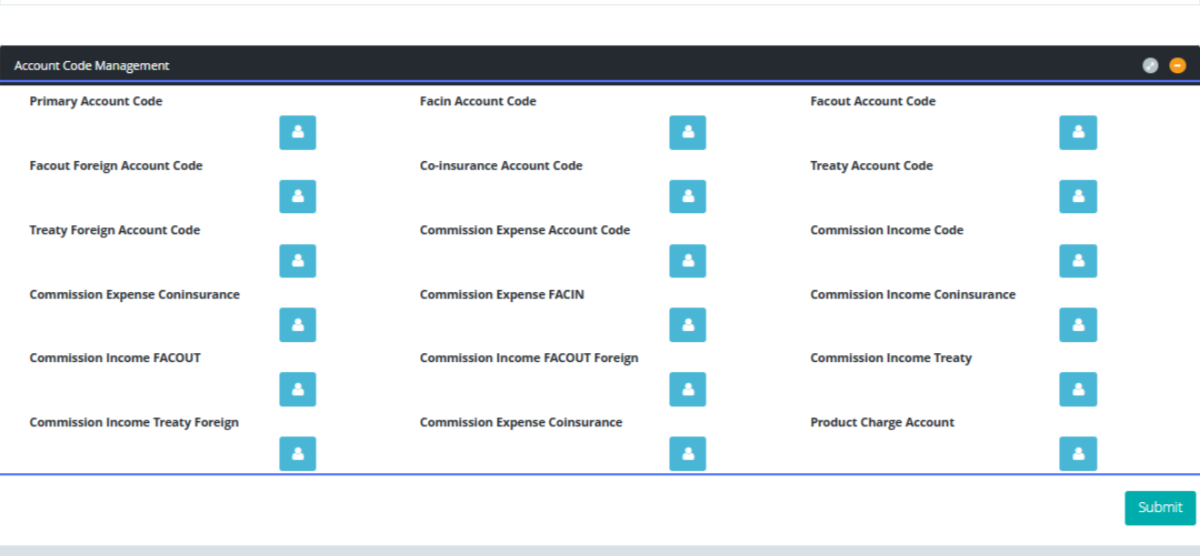The height and width of the screenshot is (556, 1200).
Task: Select the Facout Account Code user icon
Action: pos(1077,132)
